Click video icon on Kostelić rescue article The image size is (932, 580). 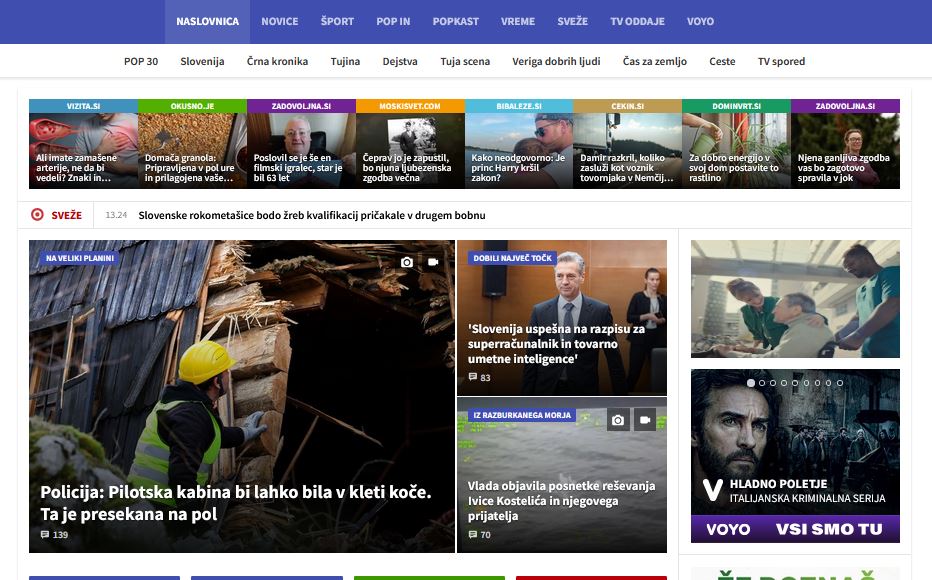click(644, 420)
